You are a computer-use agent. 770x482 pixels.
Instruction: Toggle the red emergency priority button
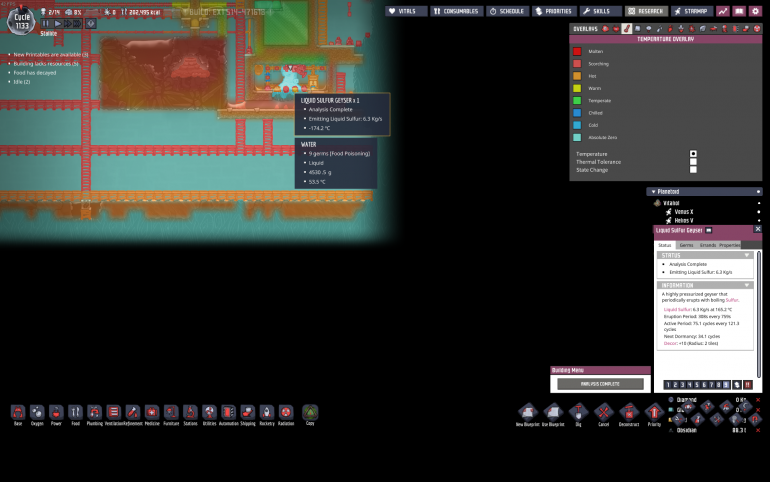748,385
